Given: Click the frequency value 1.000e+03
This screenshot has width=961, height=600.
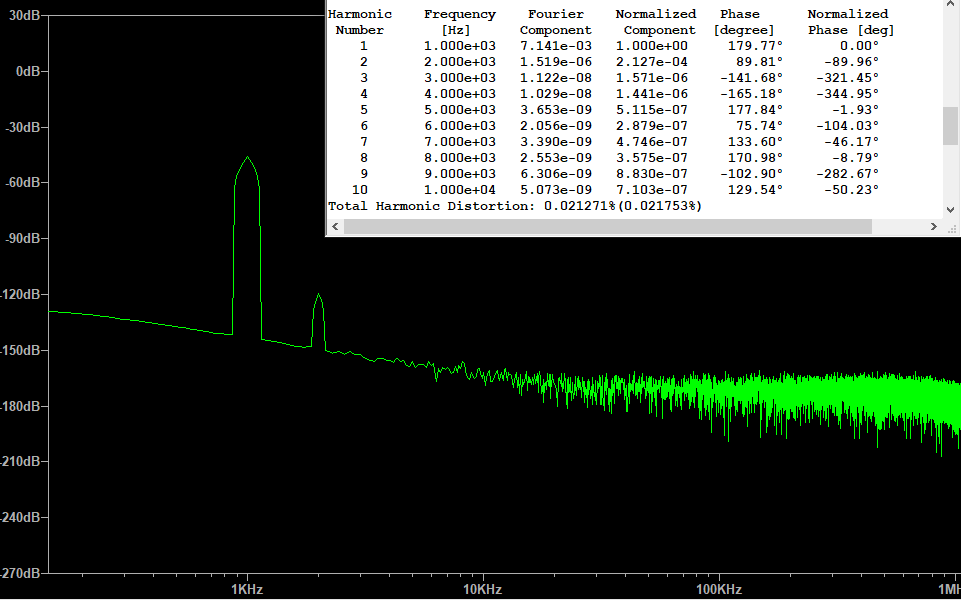Looking at the screenshot, I should [460, 46].
